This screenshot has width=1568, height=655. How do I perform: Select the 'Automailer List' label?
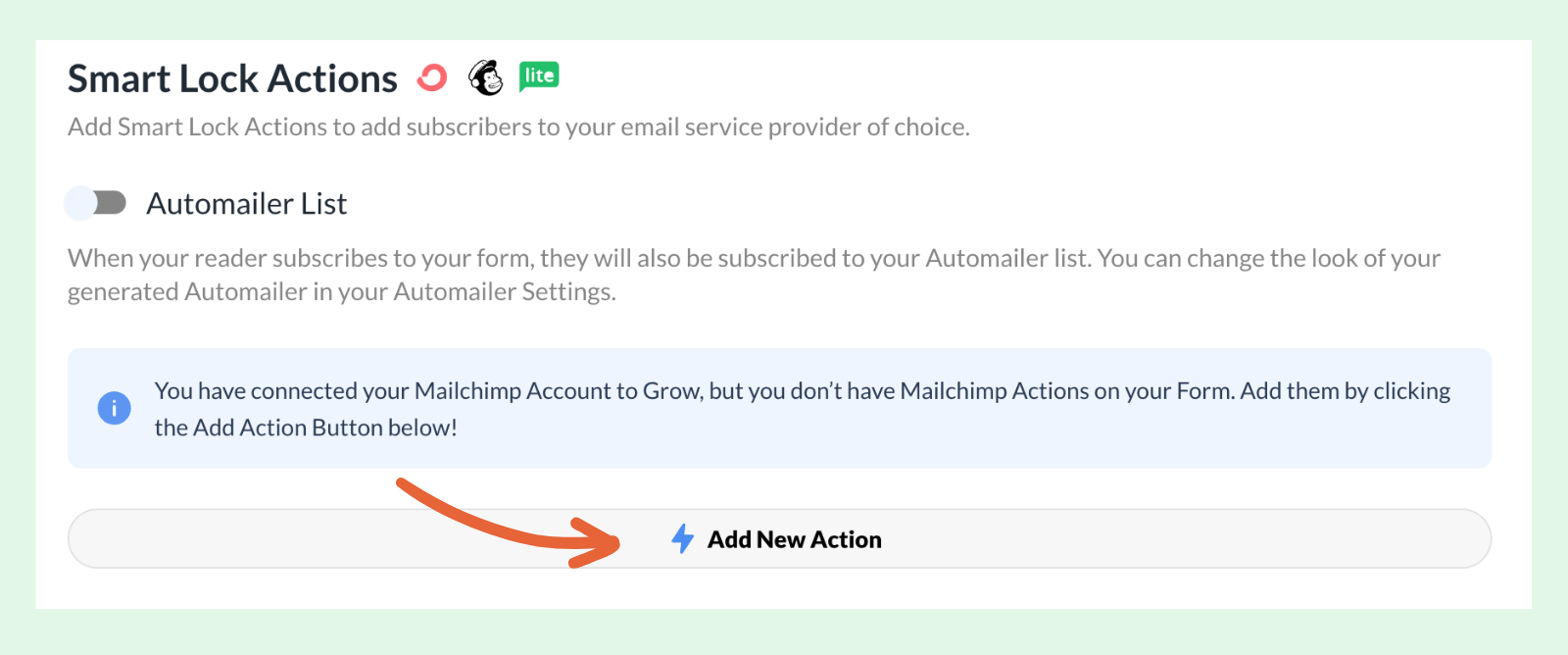tap(247, 204)
